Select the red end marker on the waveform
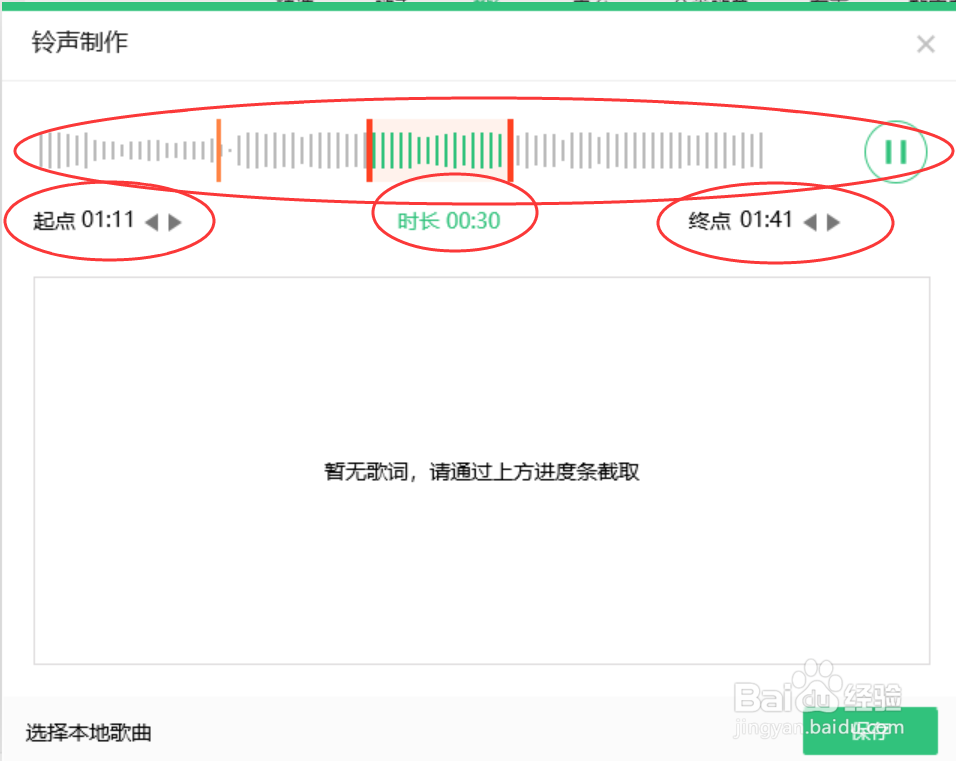 tap(509, 150)
